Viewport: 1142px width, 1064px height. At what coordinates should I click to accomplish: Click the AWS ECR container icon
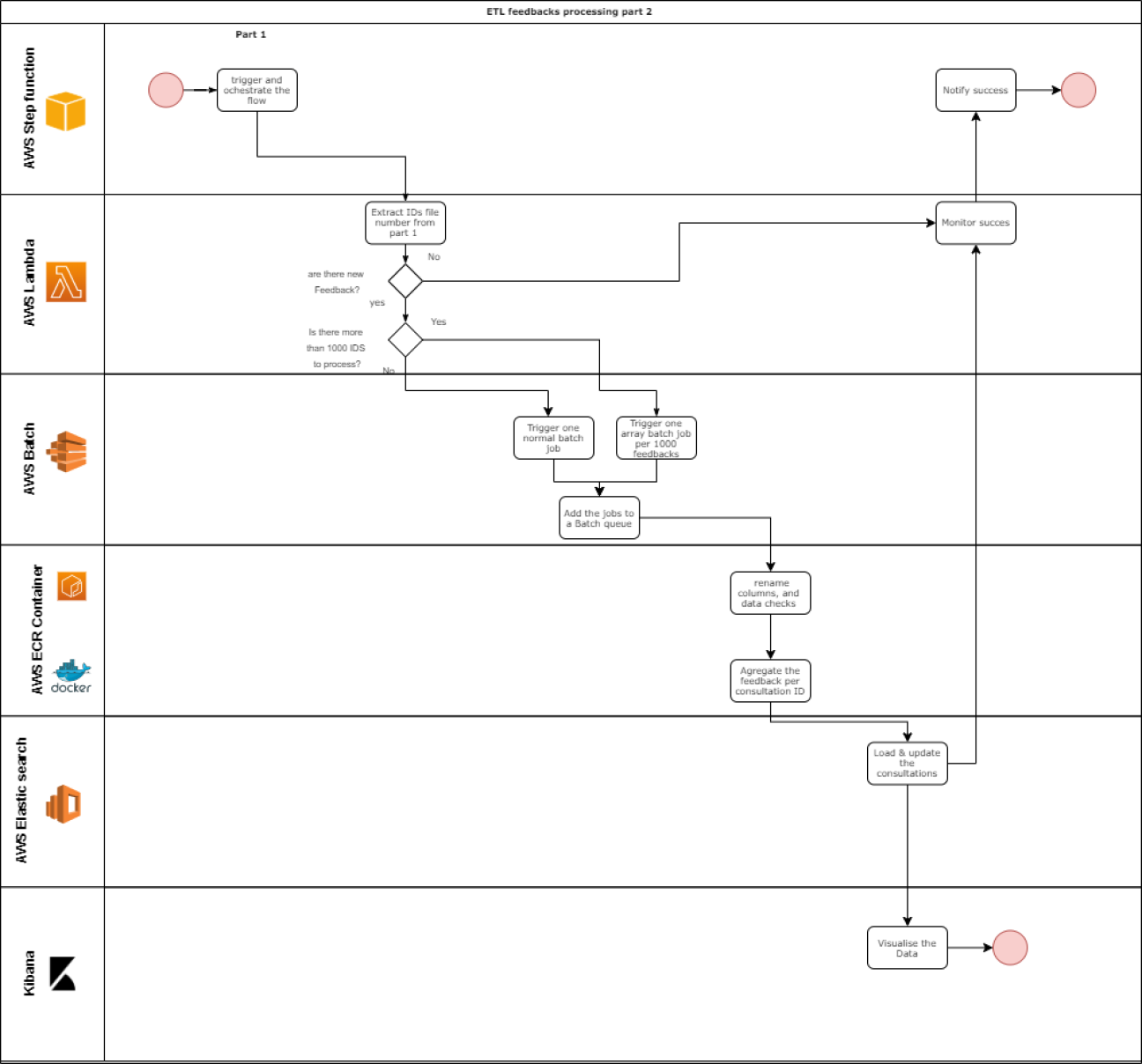tap(71, 586)
